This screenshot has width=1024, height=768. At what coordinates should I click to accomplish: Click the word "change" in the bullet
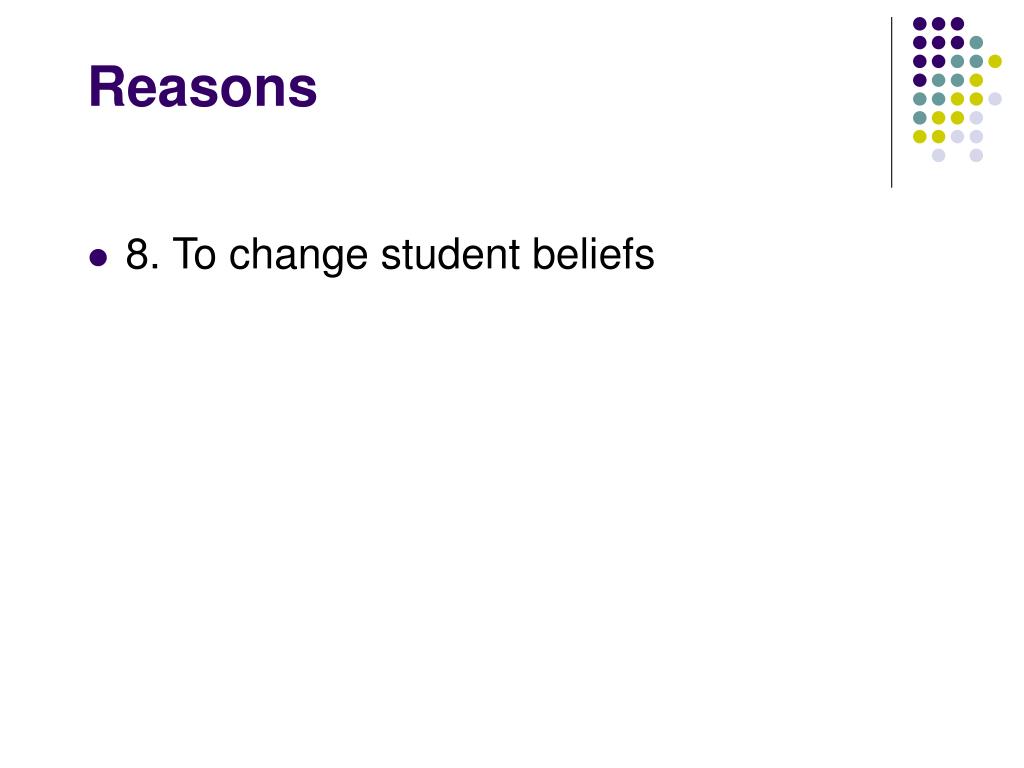click(298, 255)
